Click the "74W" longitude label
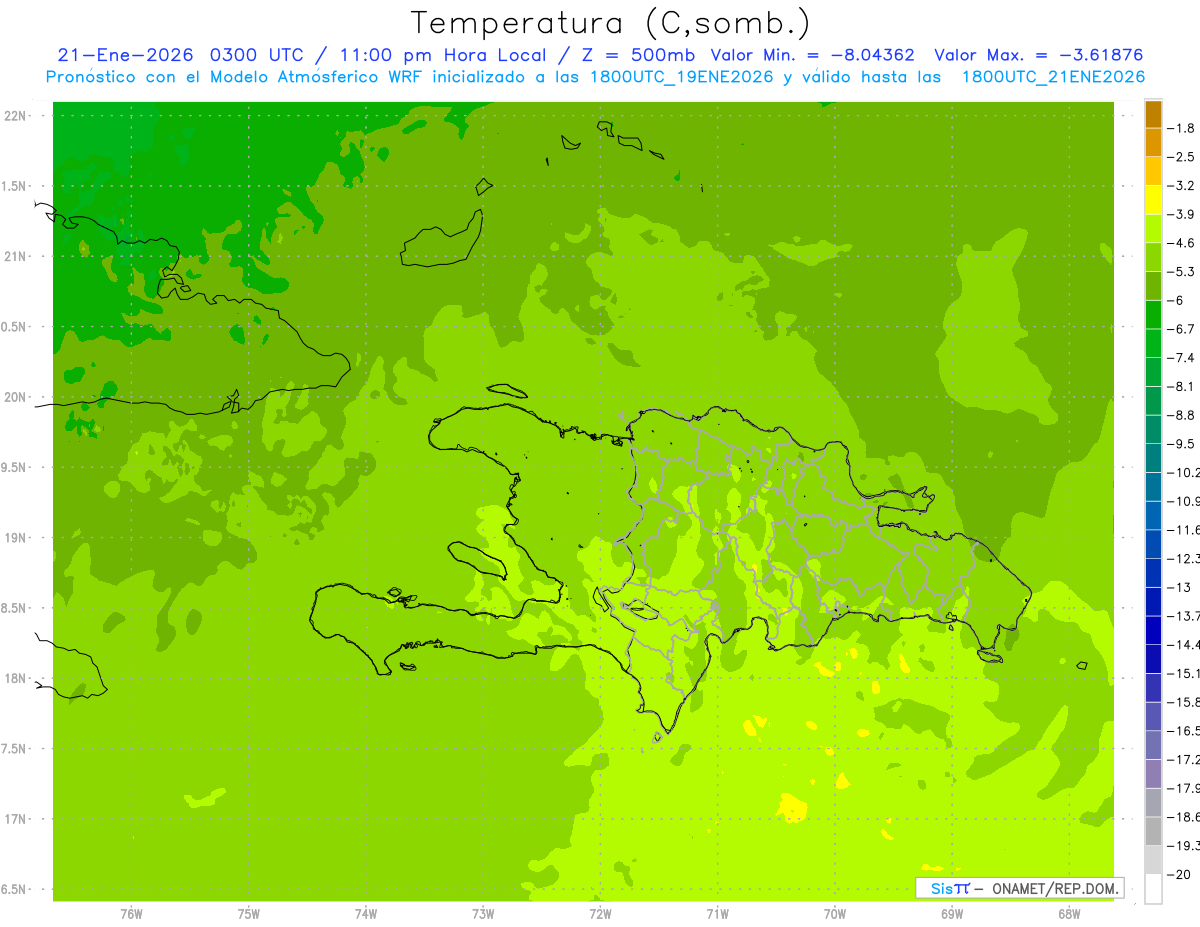The height and width of the screenshot is (927, 1200). (x=366, y=913)
